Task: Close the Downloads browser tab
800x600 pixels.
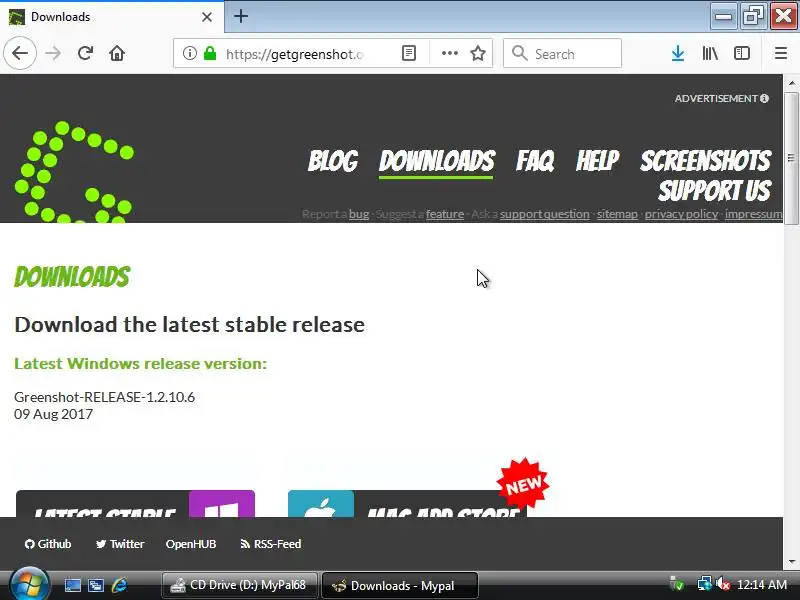Action: [207, 17]
